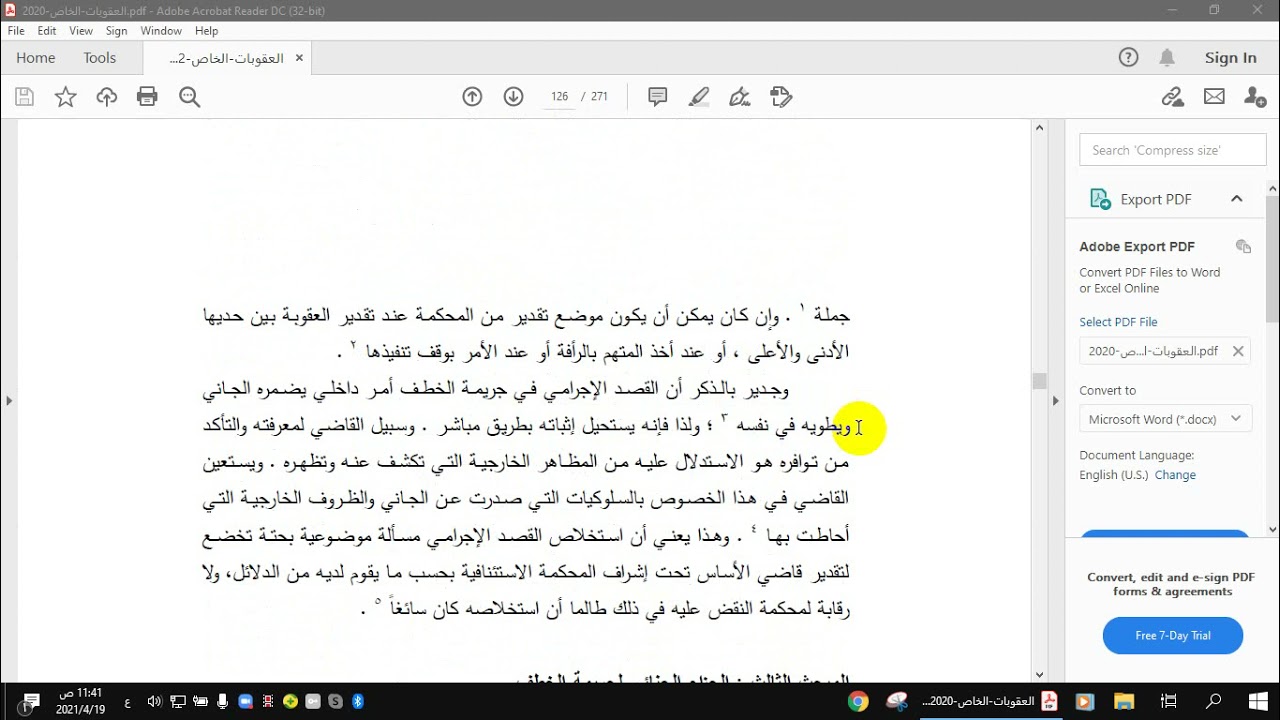Open the Find text magnifier tool
Viewport: 1280px width, 720px height.
[189, 97]
